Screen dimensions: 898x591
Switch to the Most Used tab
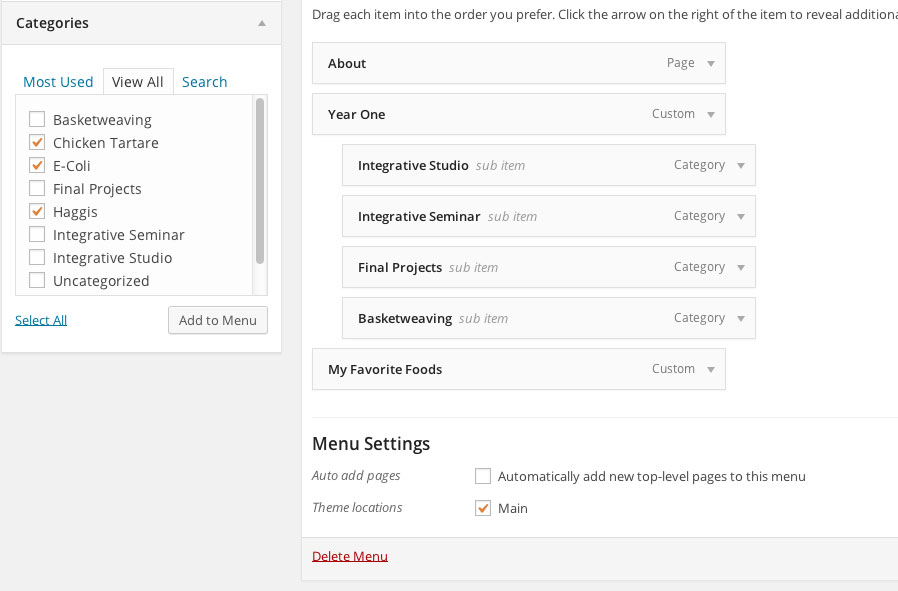[x=58, y=82]
